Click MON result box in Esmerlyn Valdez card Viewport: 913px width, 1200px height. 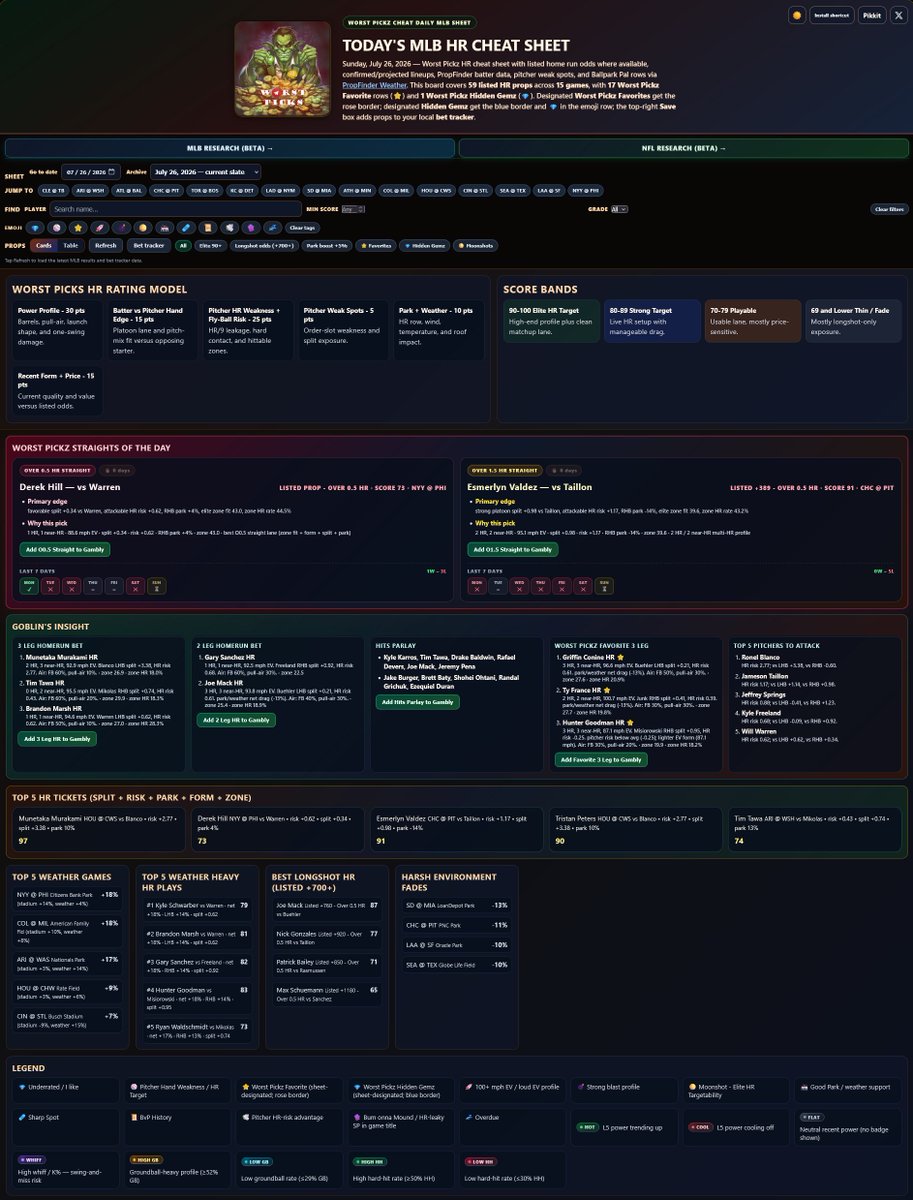(476, 585)
